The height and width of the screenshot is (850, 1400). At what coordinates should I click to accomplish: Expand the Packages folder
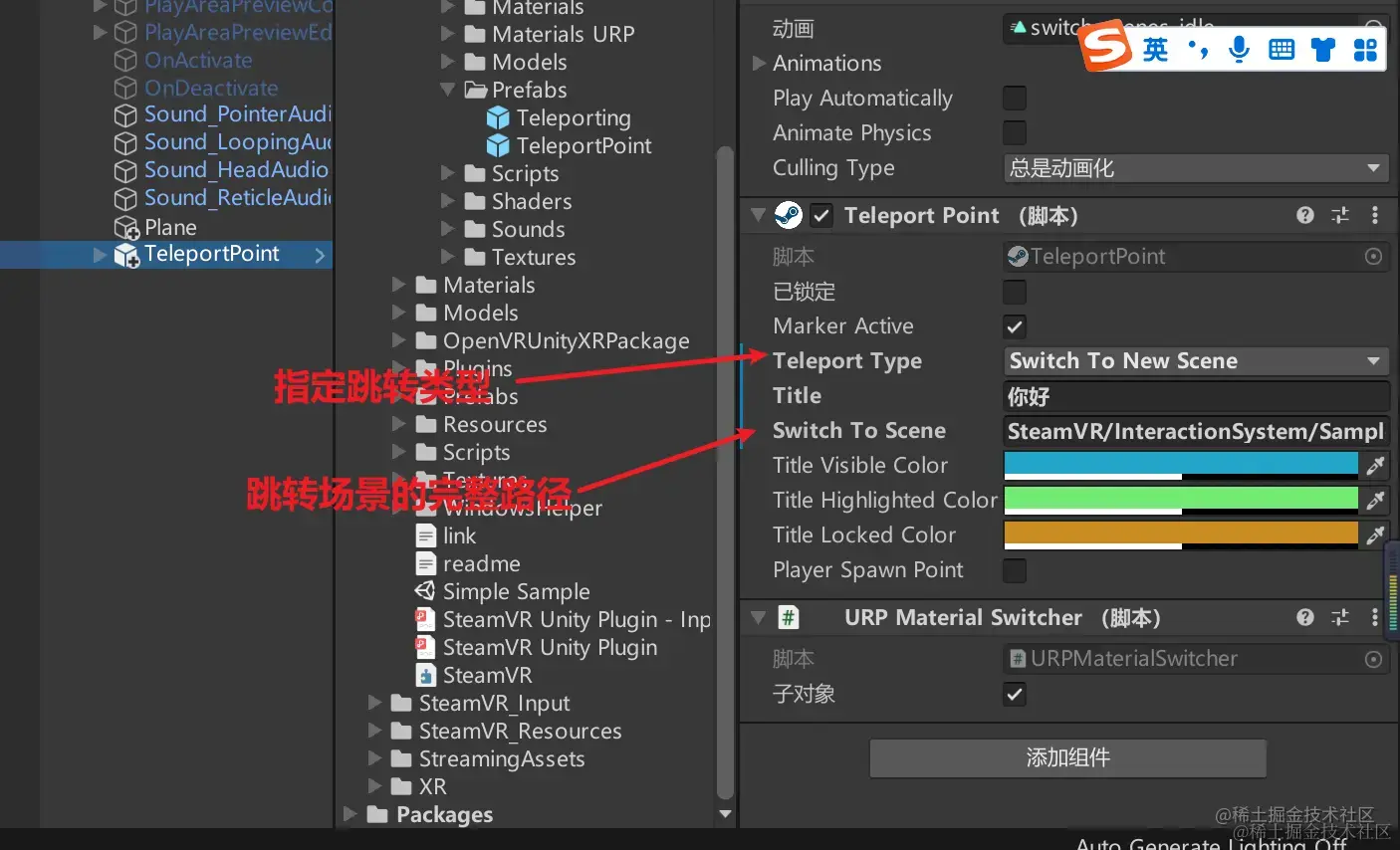coord(350,814)
